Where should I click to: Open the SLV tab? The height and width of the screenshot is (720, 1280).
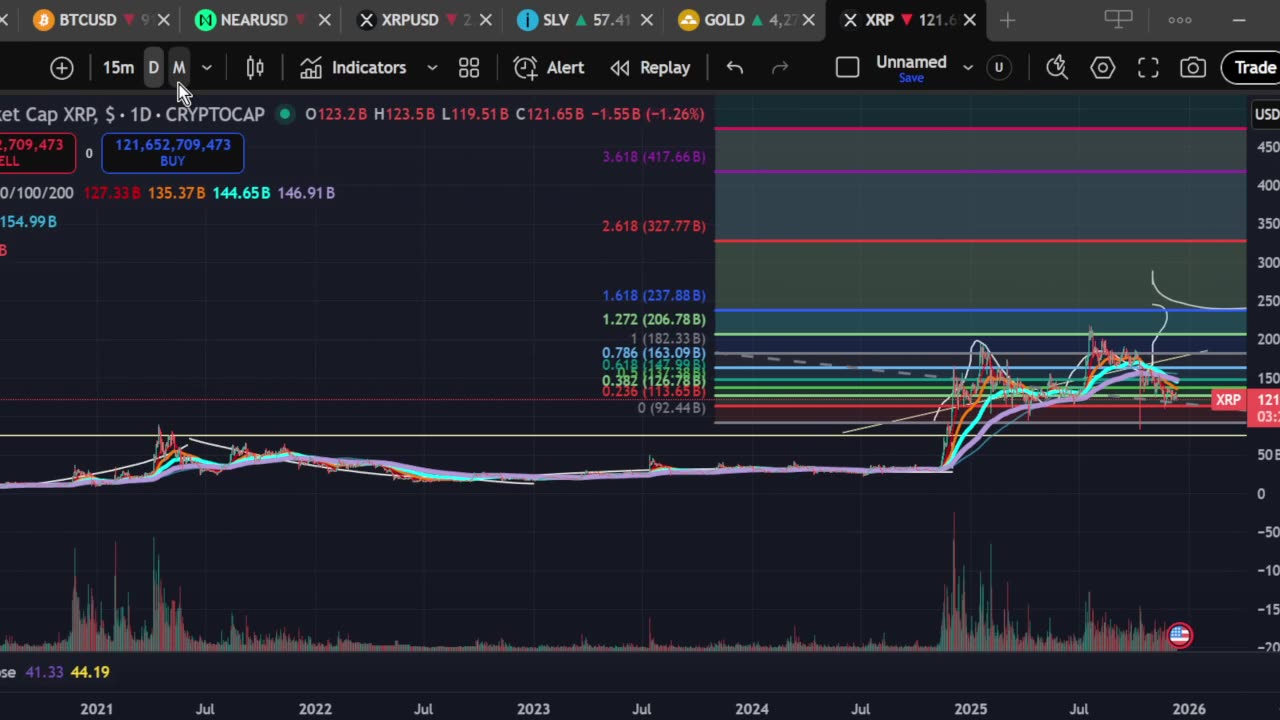(x=575, y=20)
